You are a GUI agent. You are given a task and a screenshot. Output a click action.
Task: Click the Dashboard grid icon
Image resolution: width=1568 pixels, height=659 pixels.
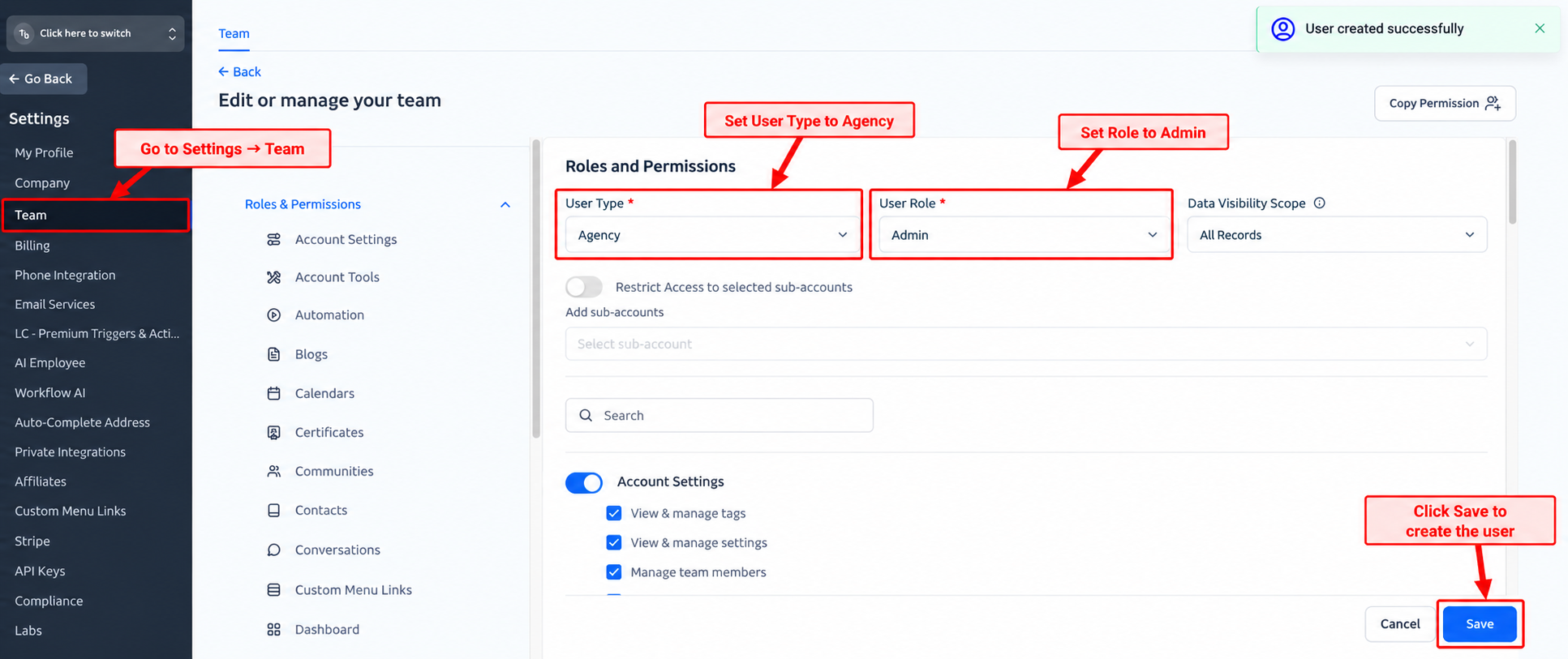(x=273, y=629)
